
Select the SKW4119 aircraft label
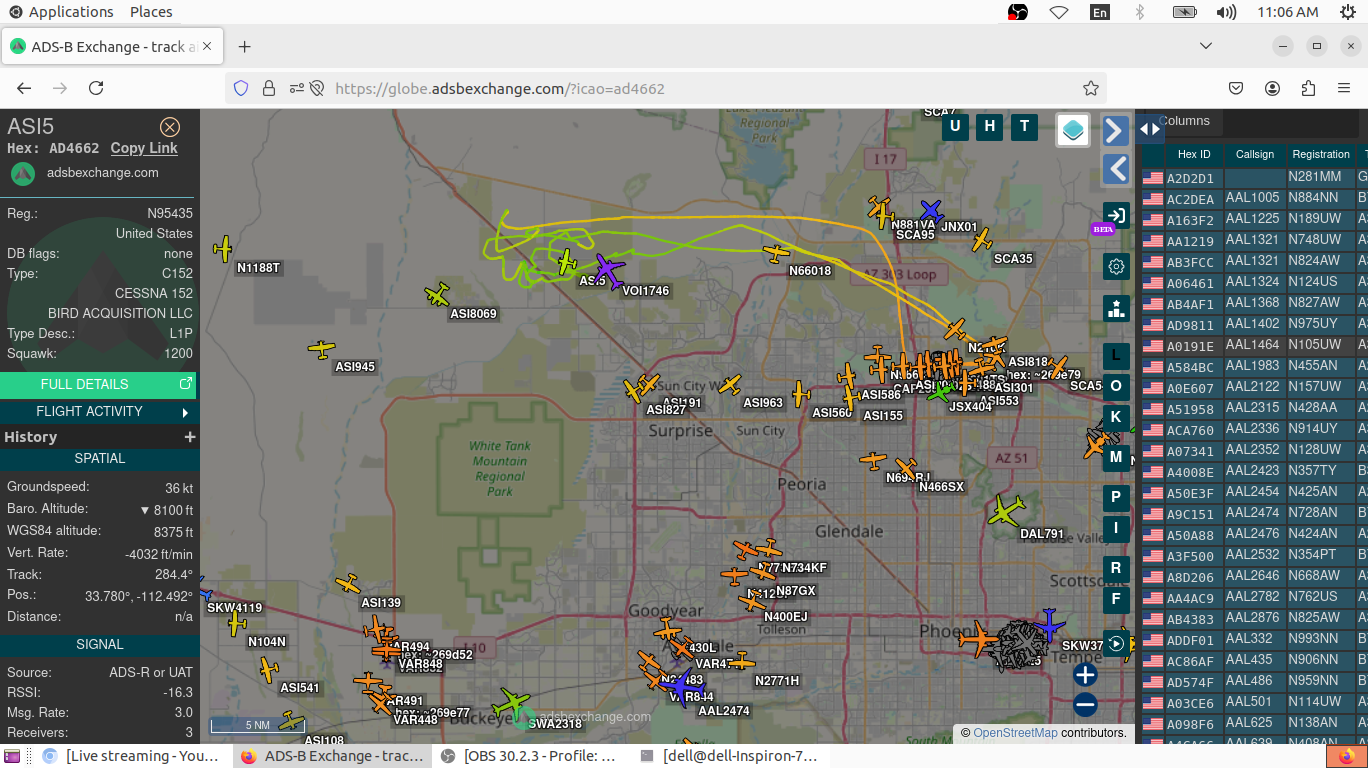tap(235, 608)
